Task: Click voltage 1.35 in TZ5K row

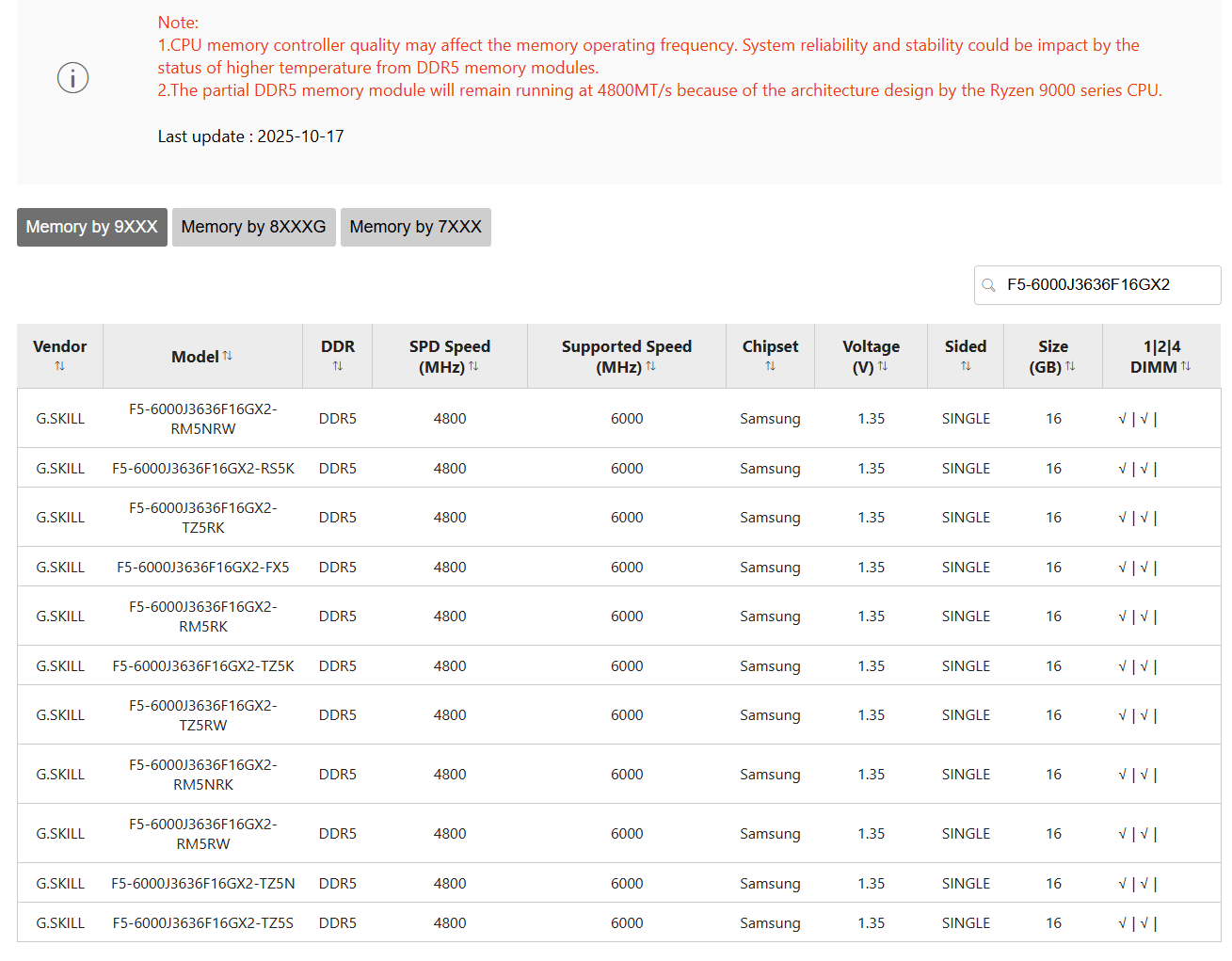Action: tap(872, 666)
